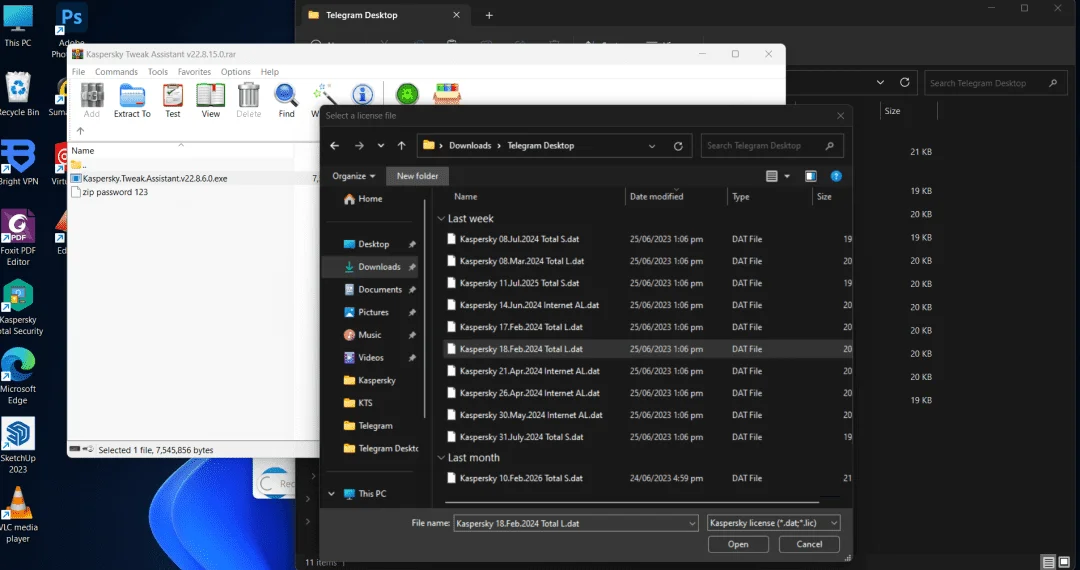Select Kaspersky 14.Jun.2024 Internet AL.dat file
The image size is (1080, 570).
[x=529, y=306]
